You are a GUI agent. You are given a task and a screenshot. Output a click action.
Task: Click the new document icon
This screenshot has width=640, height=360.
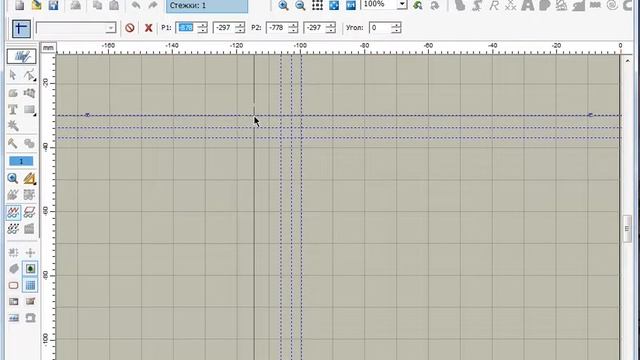point(20,5)
